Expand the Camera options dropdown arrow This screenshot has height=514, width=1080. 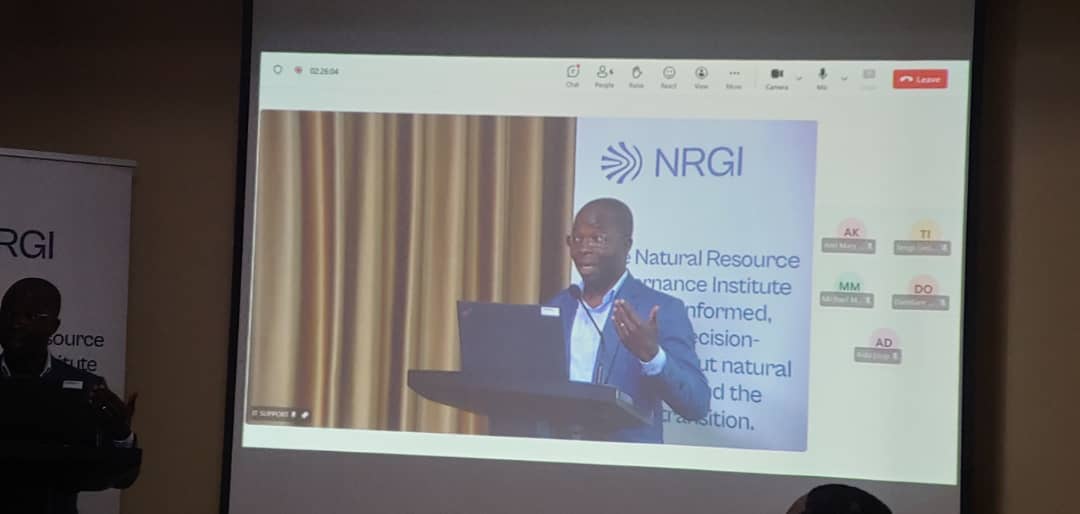coord(799,79)
